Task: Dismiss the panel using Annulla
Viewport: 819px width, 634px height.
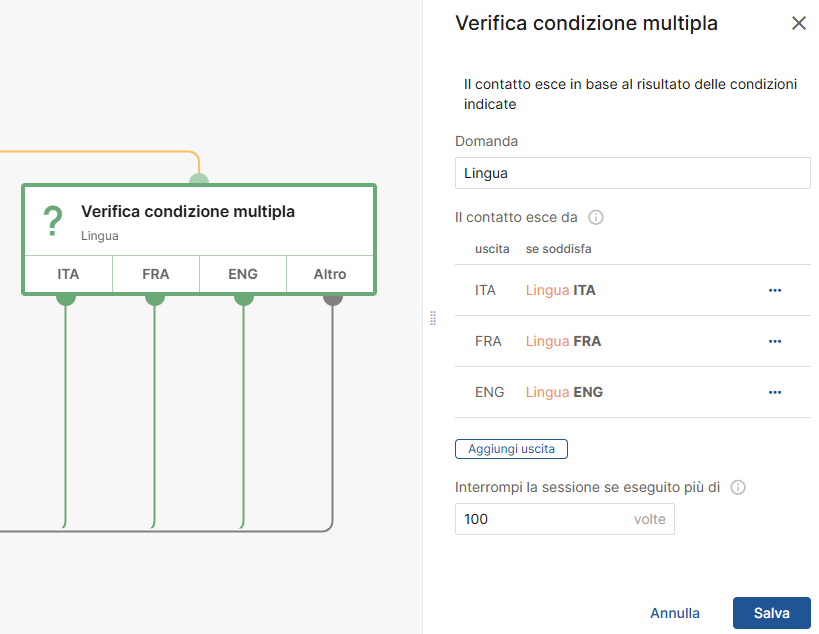Action: tap(675, 612)
